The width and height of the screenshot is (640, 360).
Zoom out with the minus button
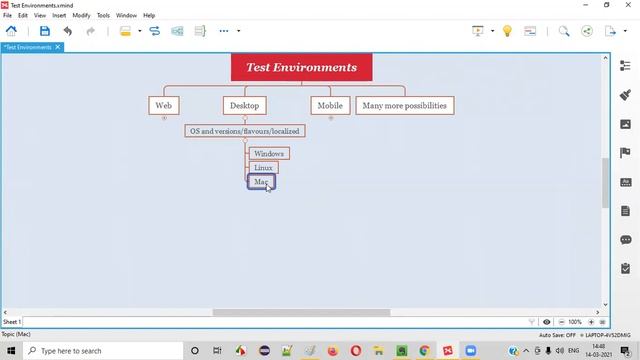coord(561,322)
